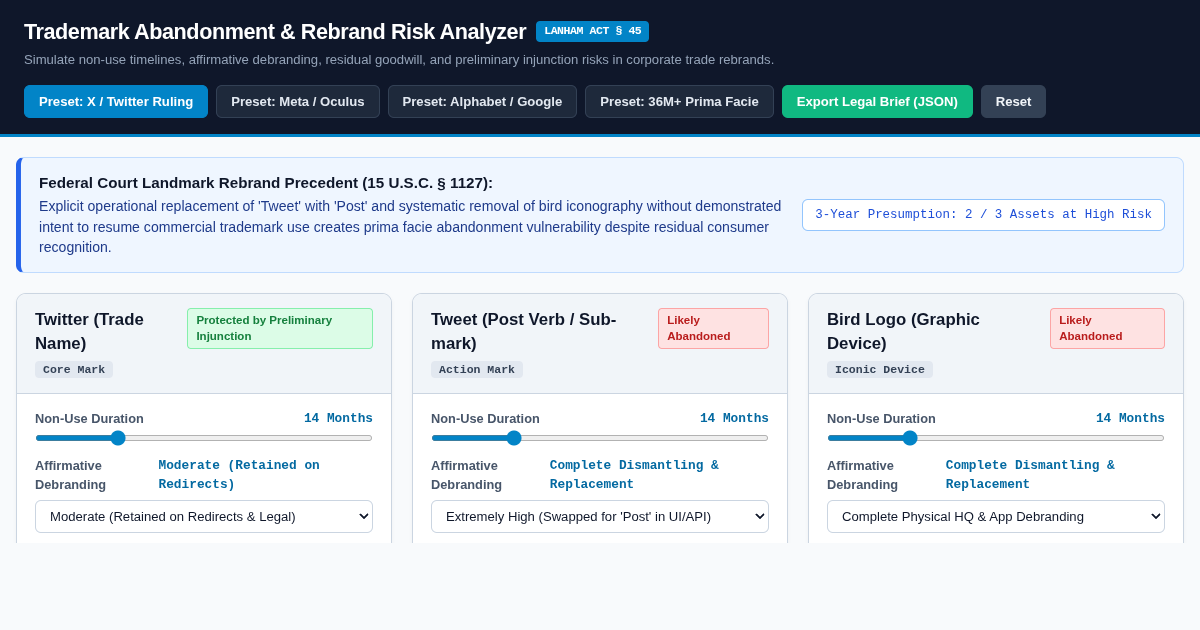Adjust Tweet sub-mark non-use duration slider
The image size is (1200, 630).
(600, 438)
